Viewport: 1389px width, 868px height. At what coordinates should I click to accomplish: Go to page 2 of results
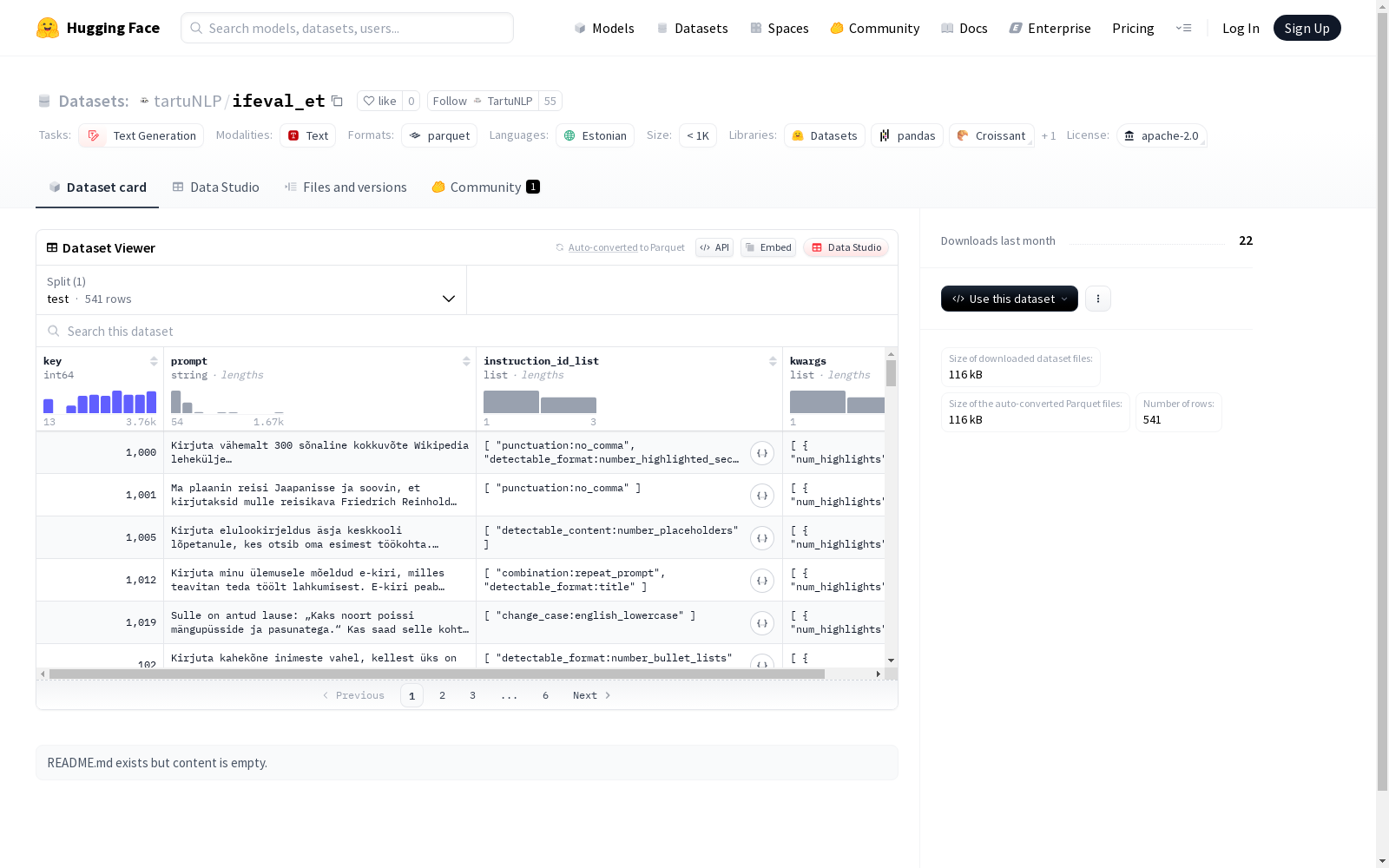(442, 695)
